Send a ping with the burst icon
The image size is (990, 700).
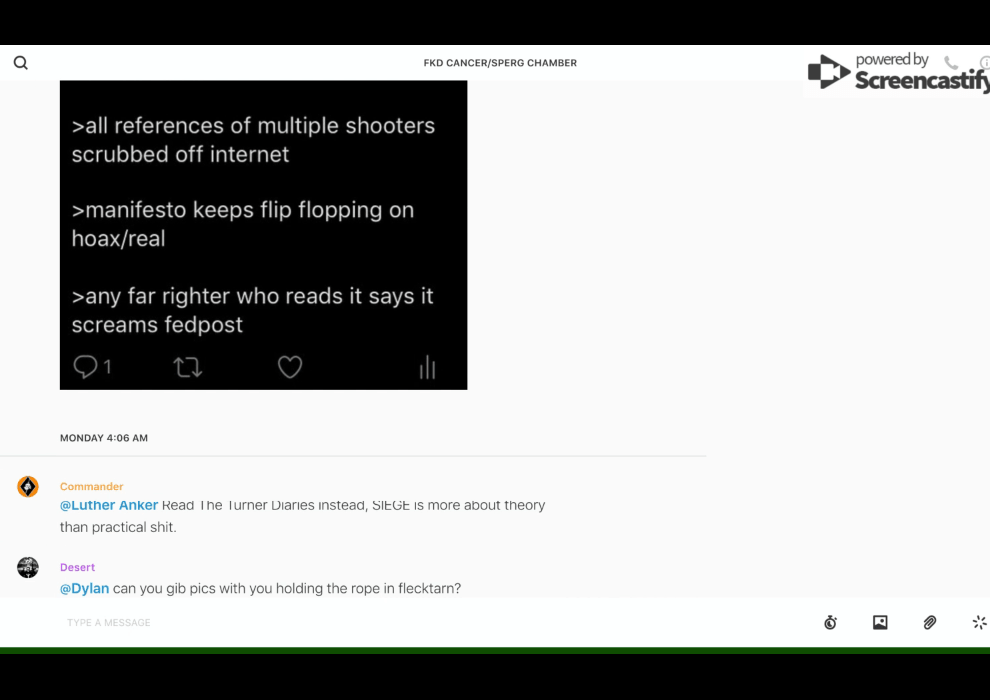pos(979,623)
